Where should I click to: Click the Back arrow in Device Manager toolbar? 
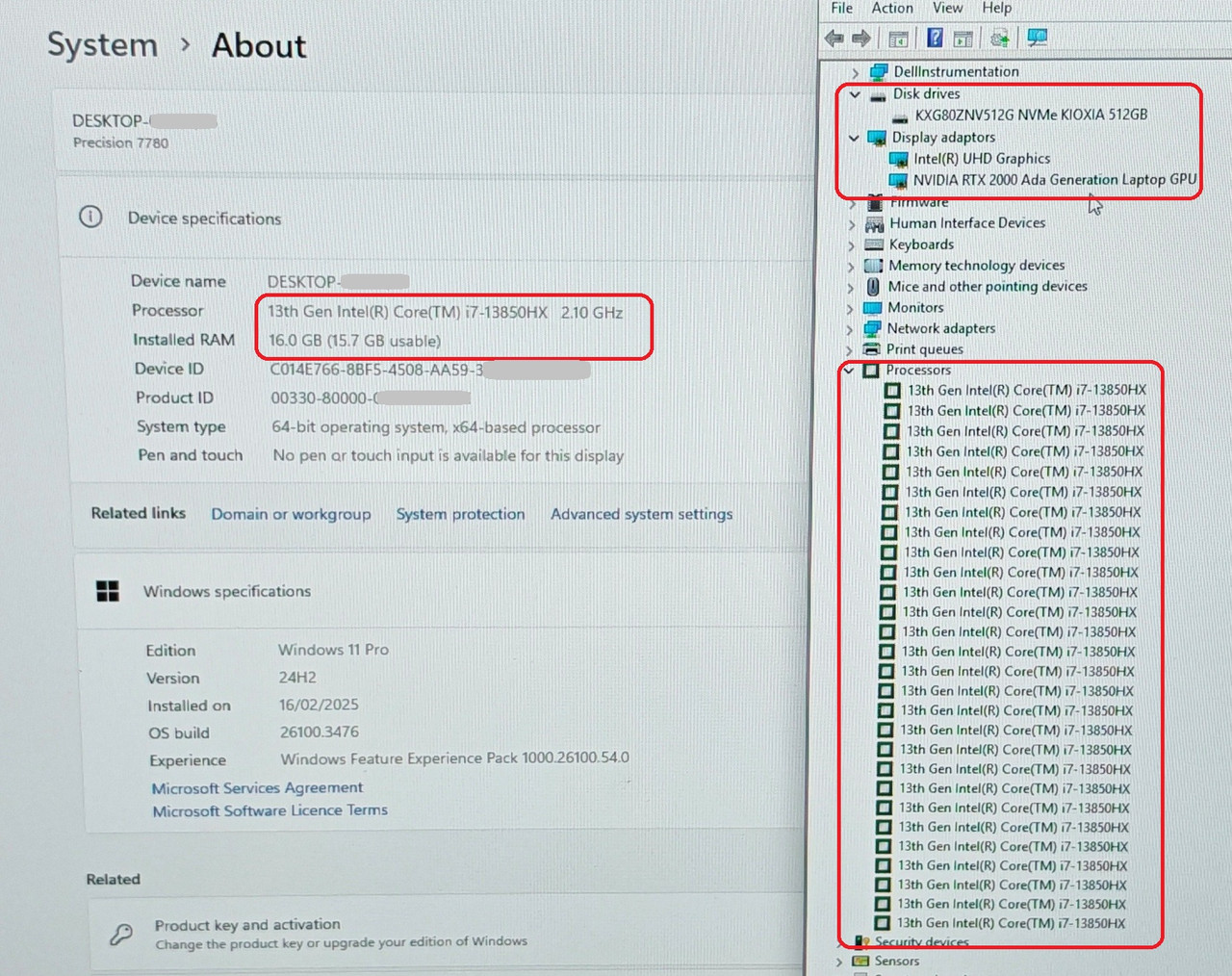click(834, 38)
